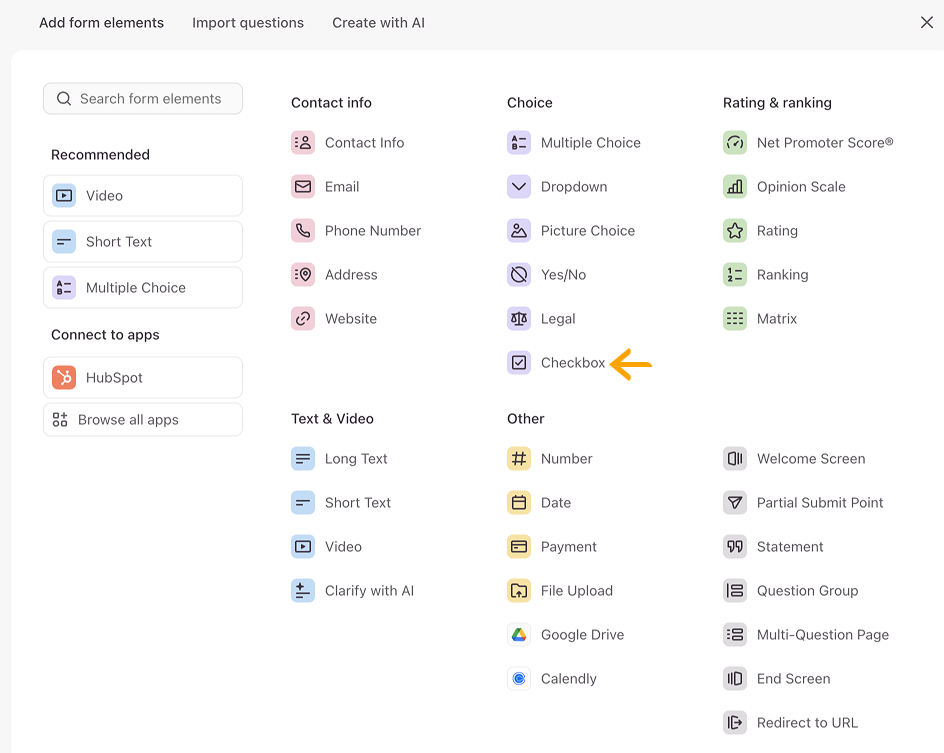Click the Picture Choice label
The width and height of the screenshot is (944, 753).
tap(588, 231)
